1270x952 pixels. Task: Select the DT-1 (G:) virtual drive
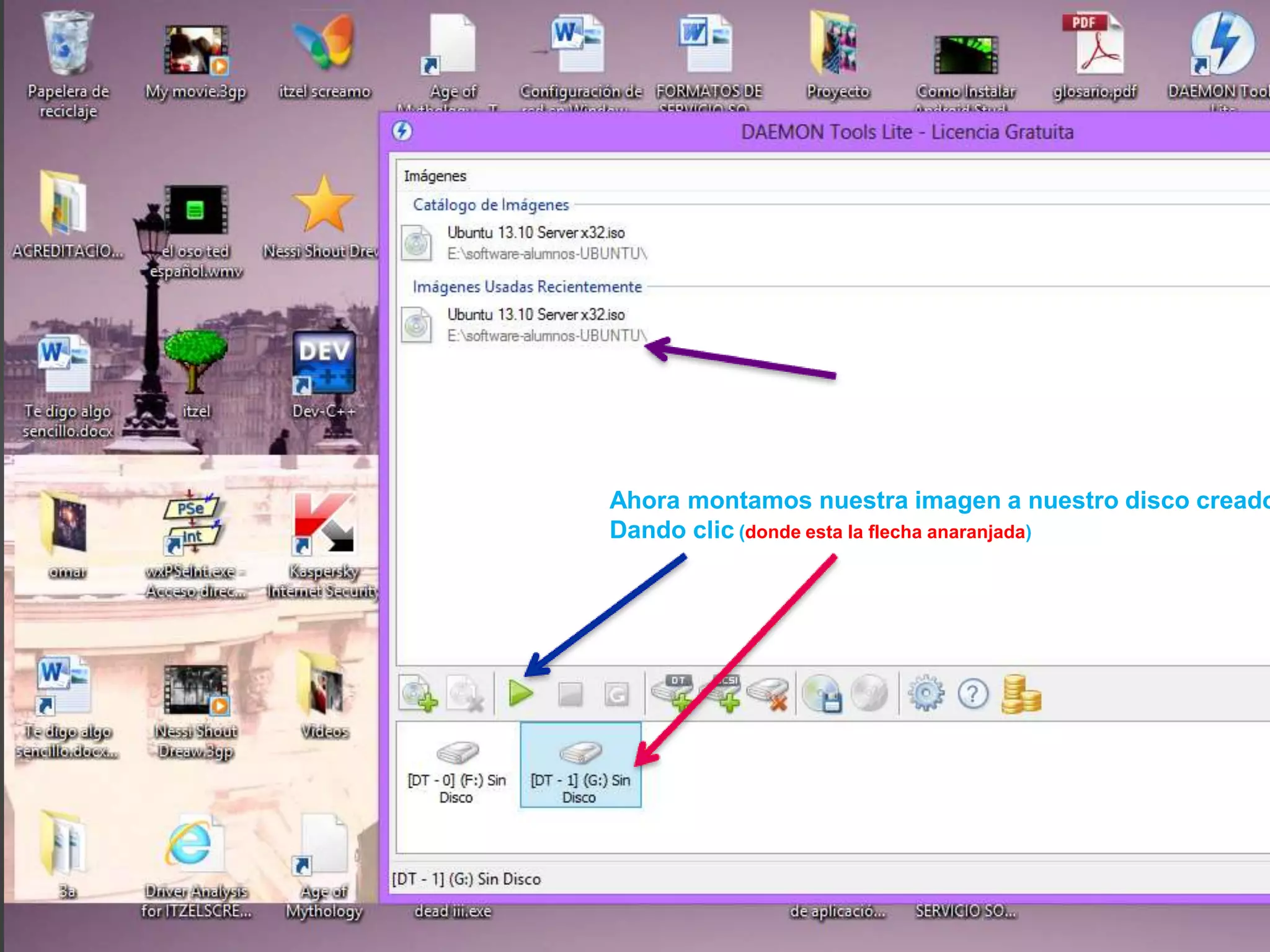(580, 767)
